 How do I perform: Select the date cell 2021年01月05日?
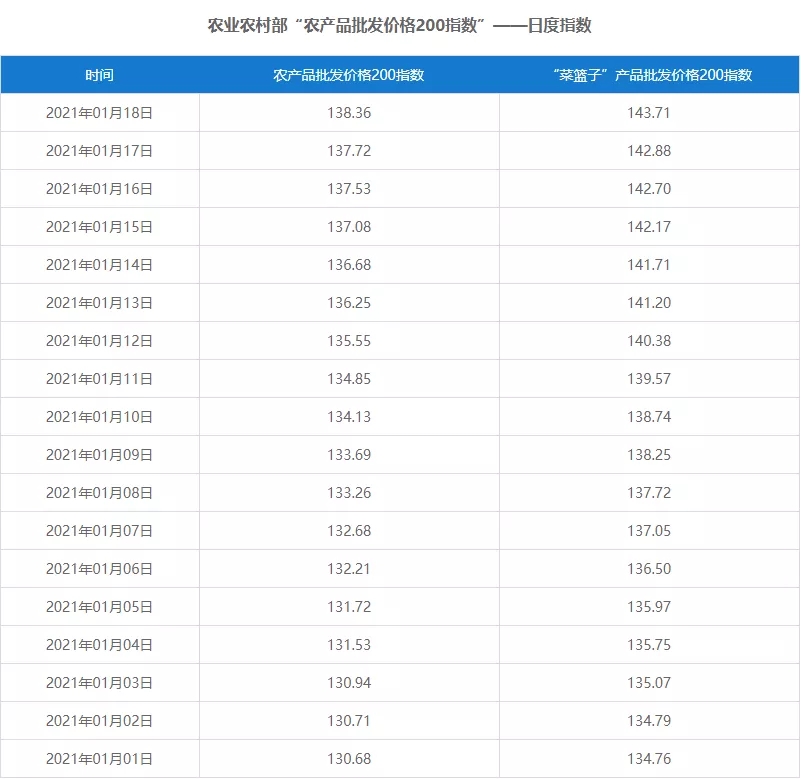[x=99, y=607]
